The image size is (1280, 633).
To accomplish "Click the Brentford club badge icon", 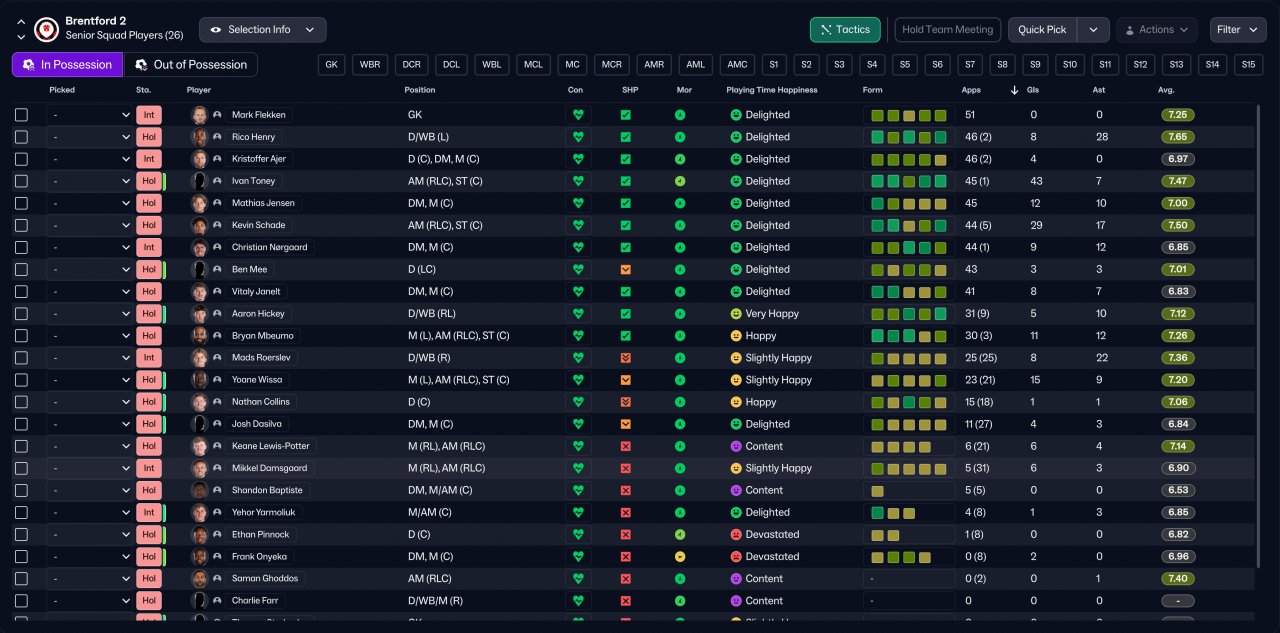I will point(47,29).
